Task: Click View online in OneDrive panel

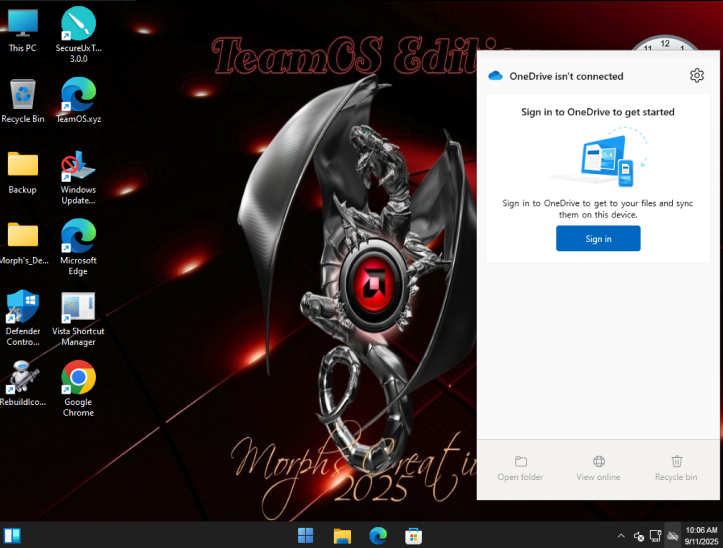Action: [598, 468]
